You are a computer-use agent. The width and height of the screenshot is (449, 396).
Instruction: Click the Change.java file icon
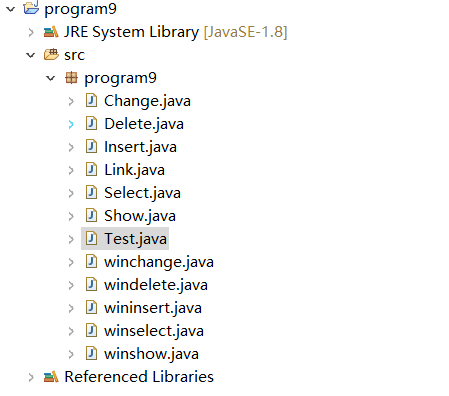pos(91,100)
